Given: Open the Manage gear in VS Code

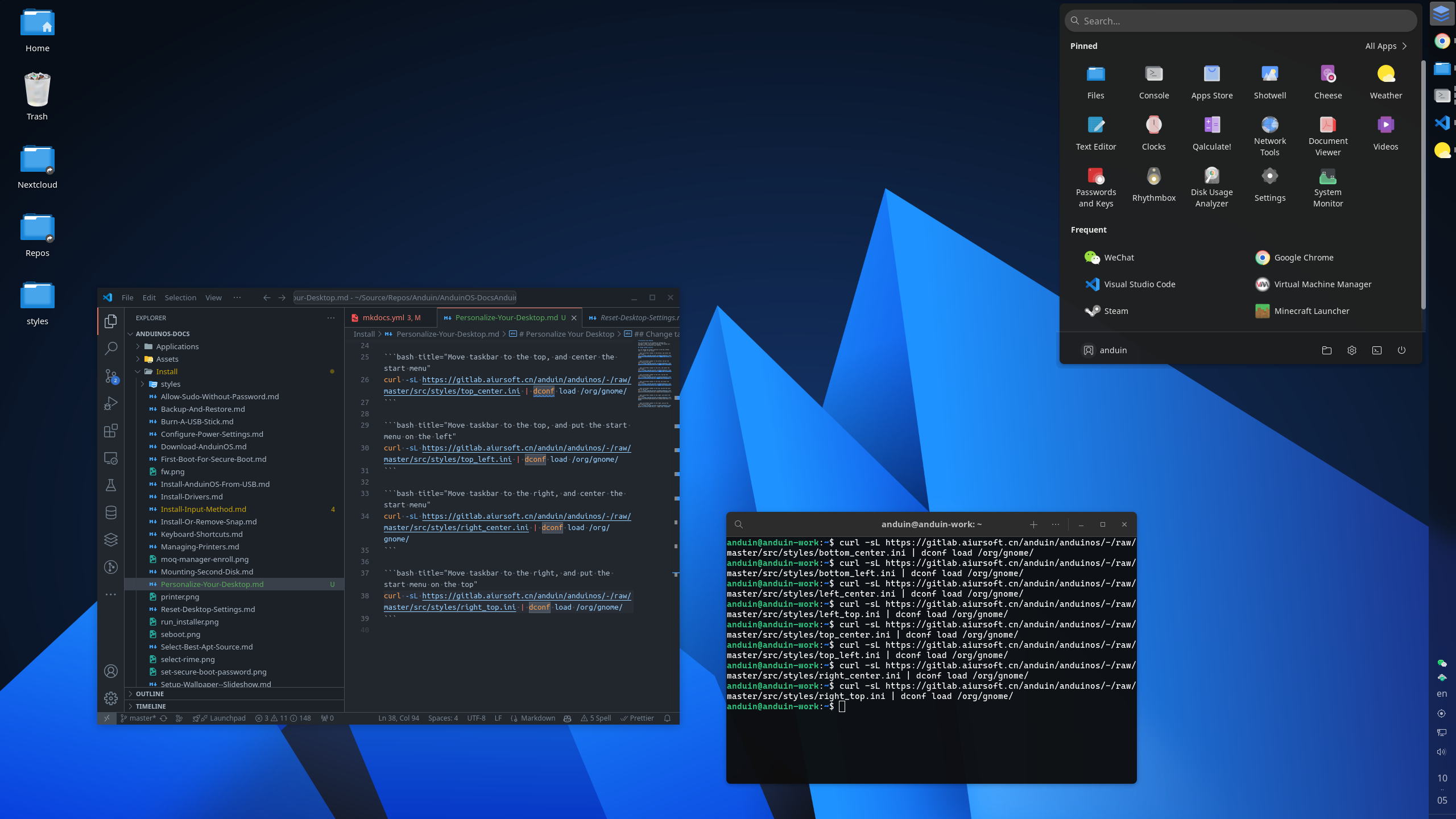Looking at the screenshot, I should tap(111, 698).
